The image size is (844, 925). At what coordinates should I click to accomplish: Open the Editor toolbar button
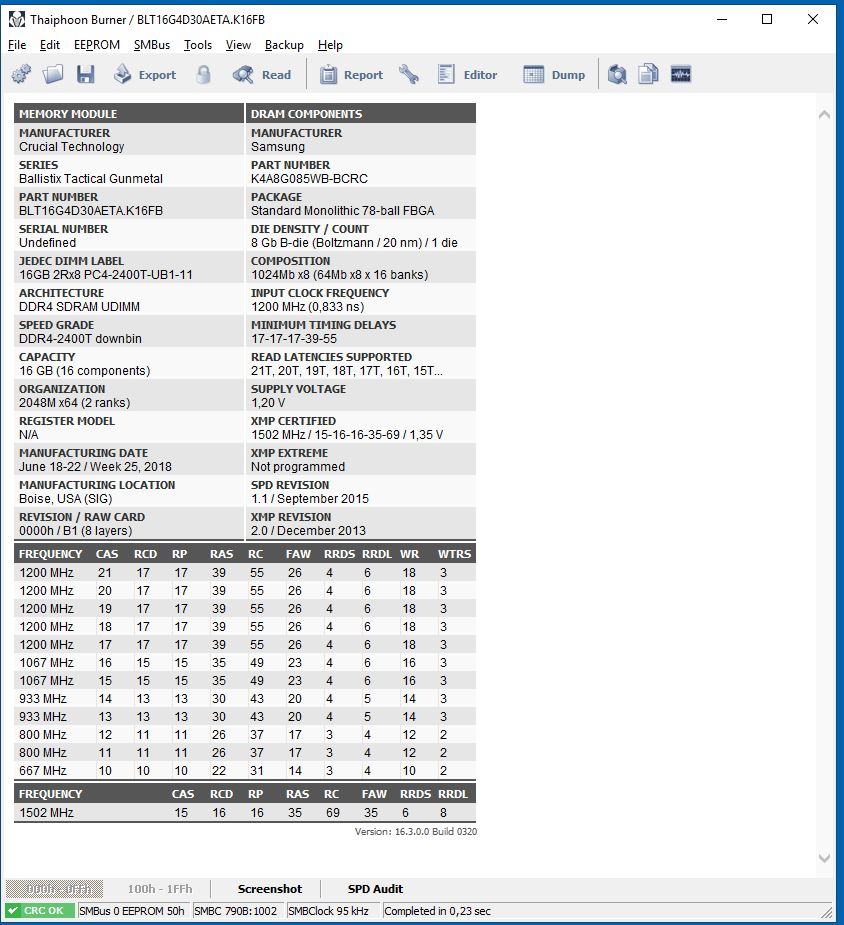(x=467, y=74)
